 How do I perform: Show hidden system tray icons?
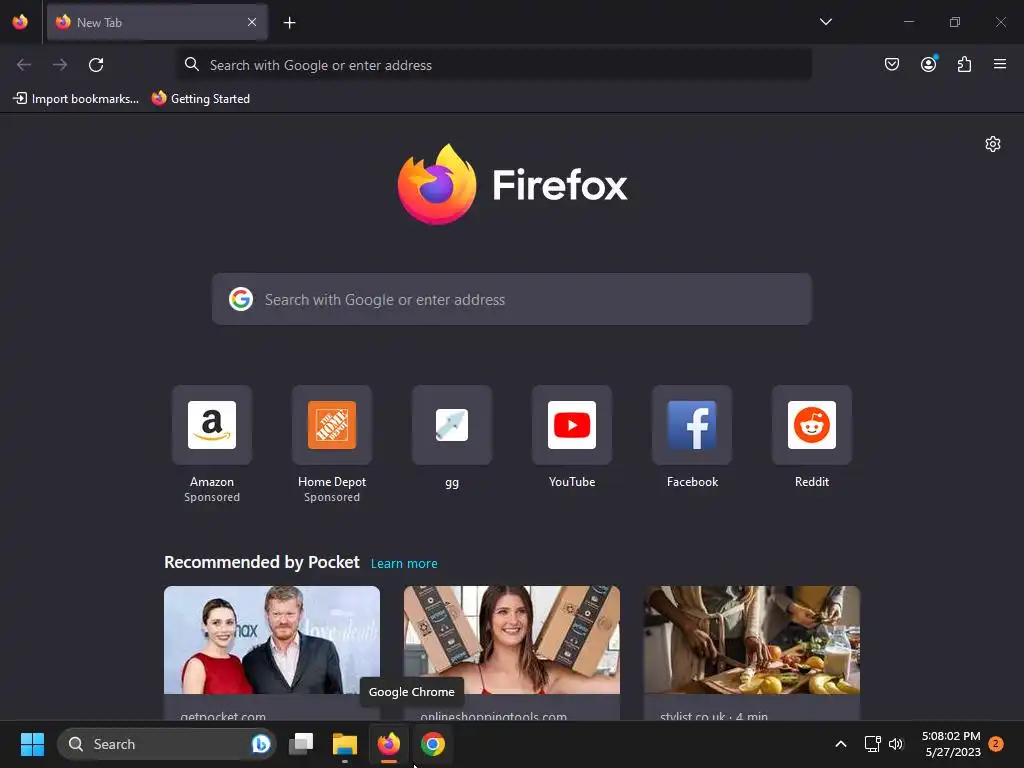coord(840,744)
